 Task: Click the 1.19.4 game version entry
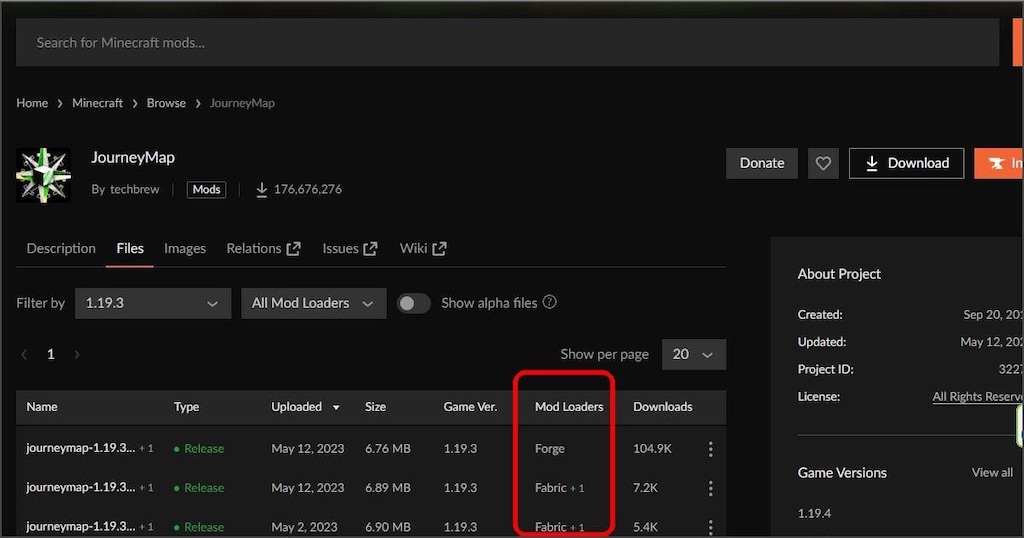click(x=814, y=513)
